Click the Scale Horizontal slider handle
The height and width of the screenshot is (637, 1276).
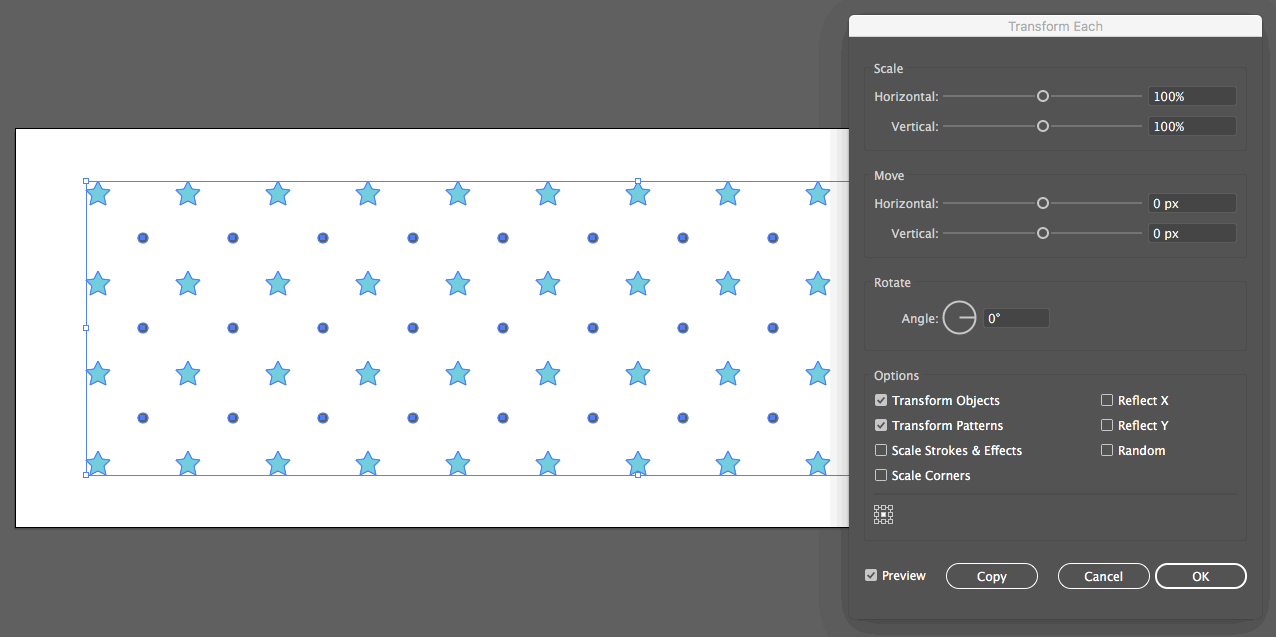pos(1043,96)
